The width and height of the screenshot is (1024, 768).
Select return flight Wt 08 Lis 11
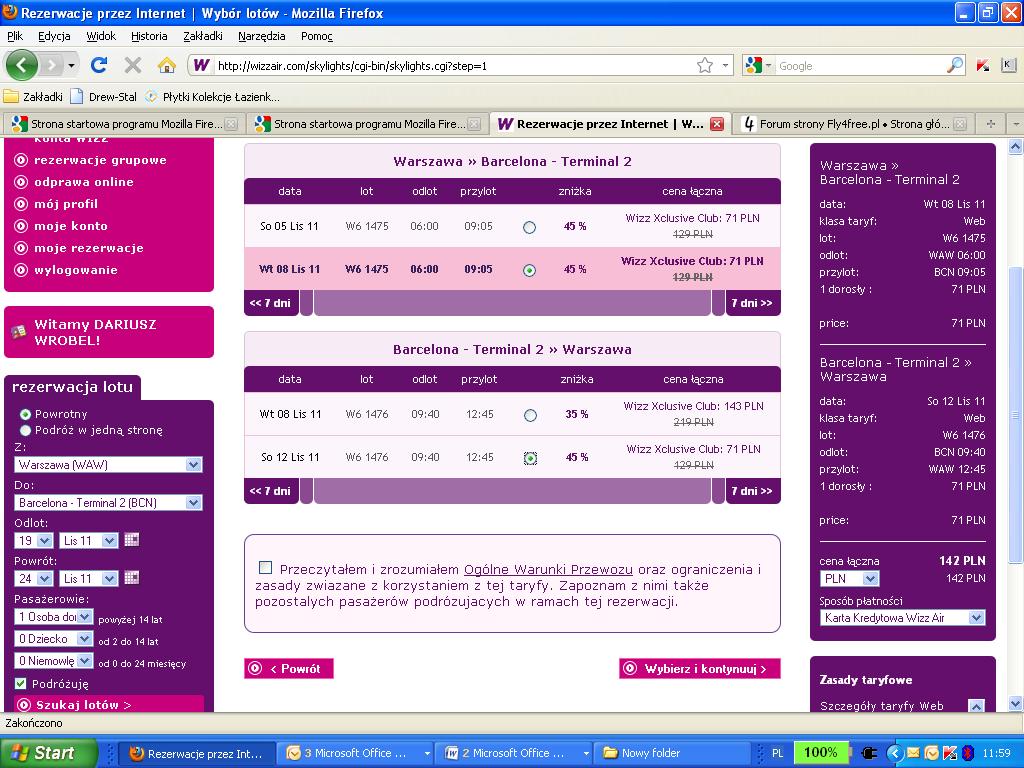pyautogui.click(x=530, y=415)
